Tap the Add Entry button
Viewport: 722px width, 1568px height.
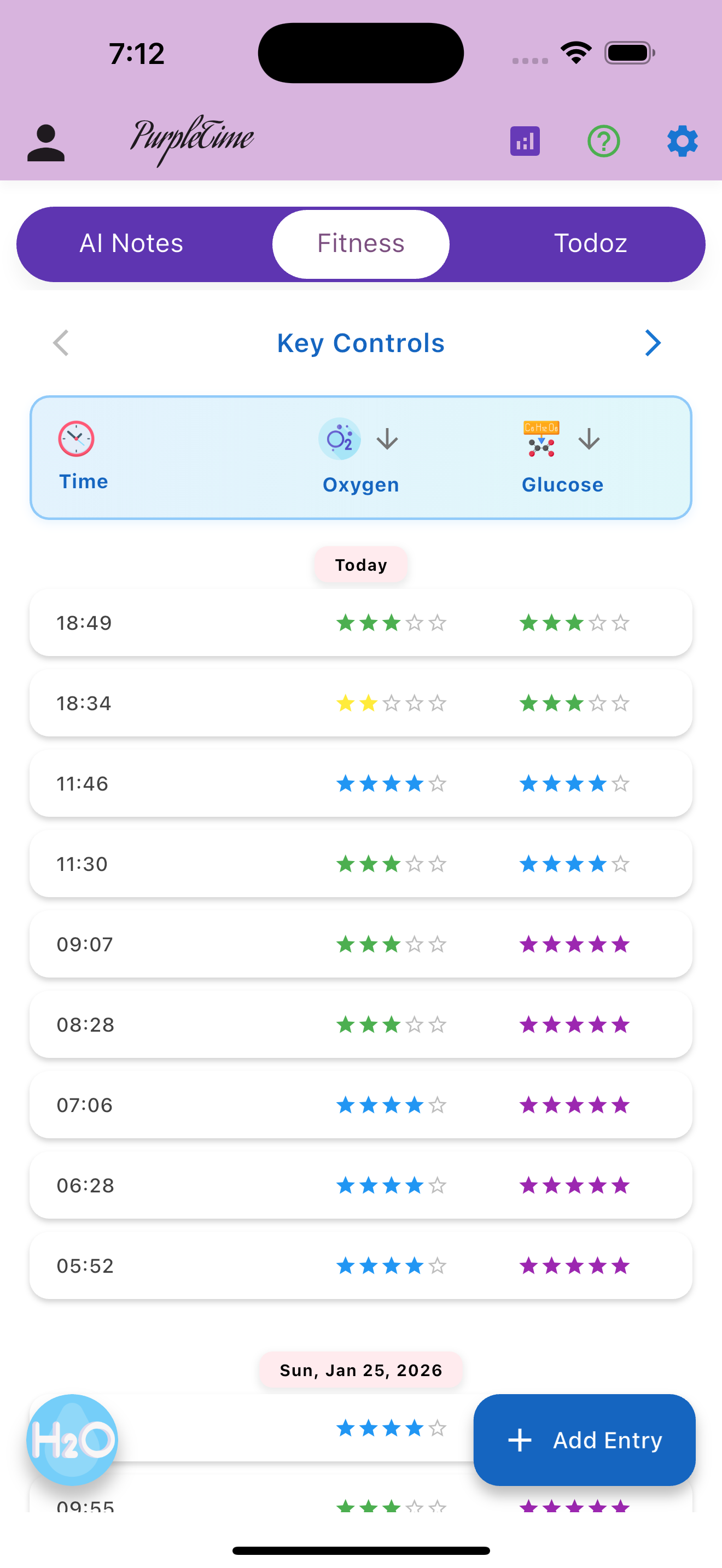[584, 1440]
